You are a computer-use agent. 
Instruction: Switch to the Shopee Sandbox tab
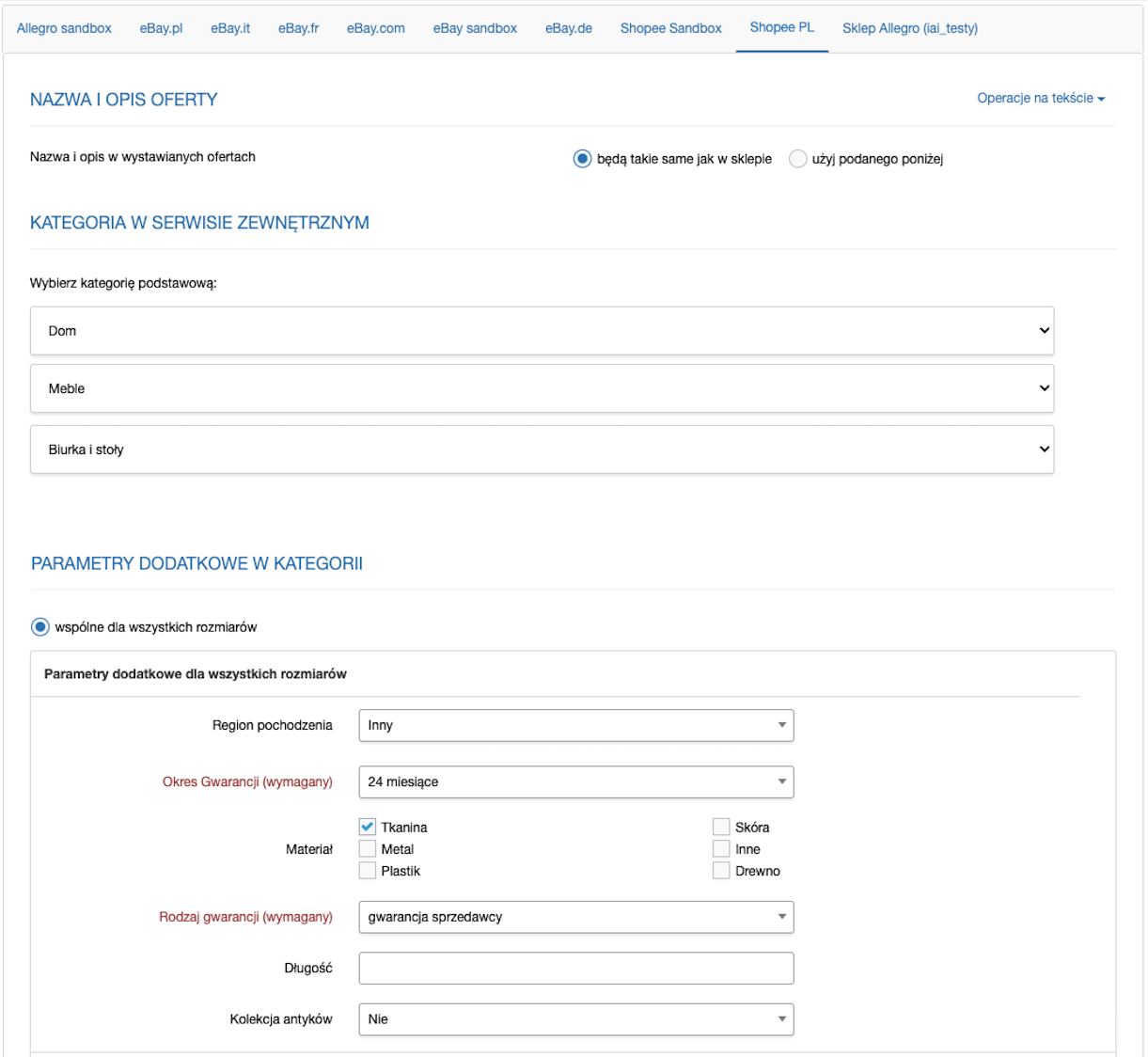click(670, 28)
